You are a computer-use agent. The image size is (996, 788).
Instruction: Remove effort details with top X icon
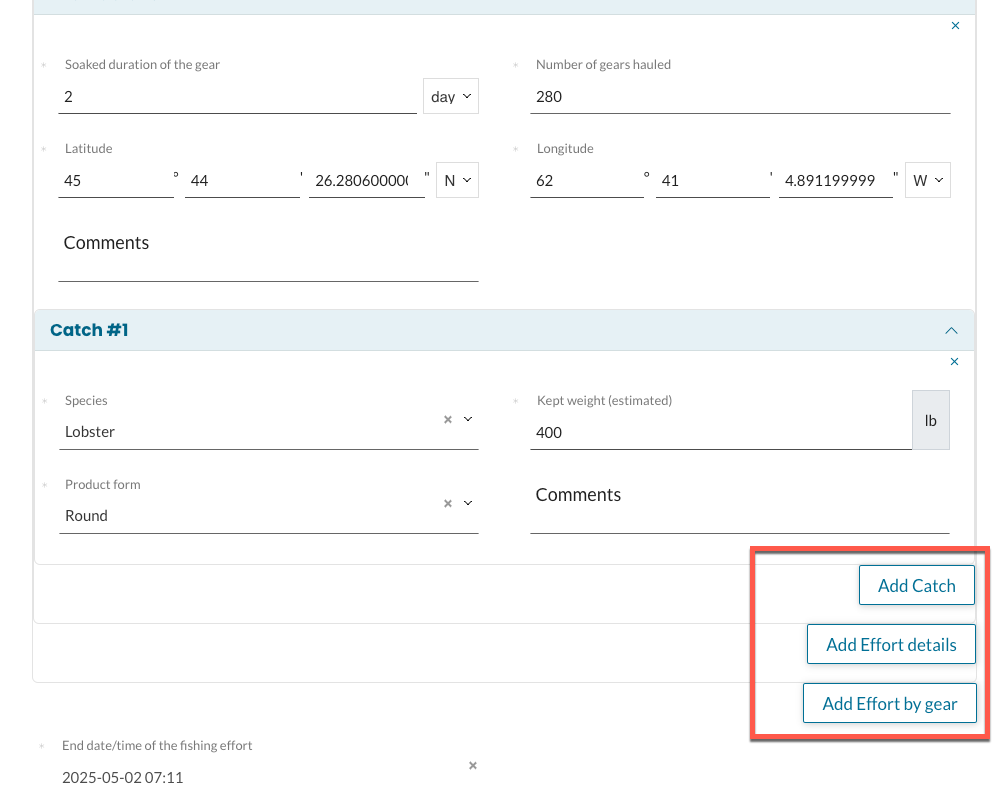[x=955, y=26]
